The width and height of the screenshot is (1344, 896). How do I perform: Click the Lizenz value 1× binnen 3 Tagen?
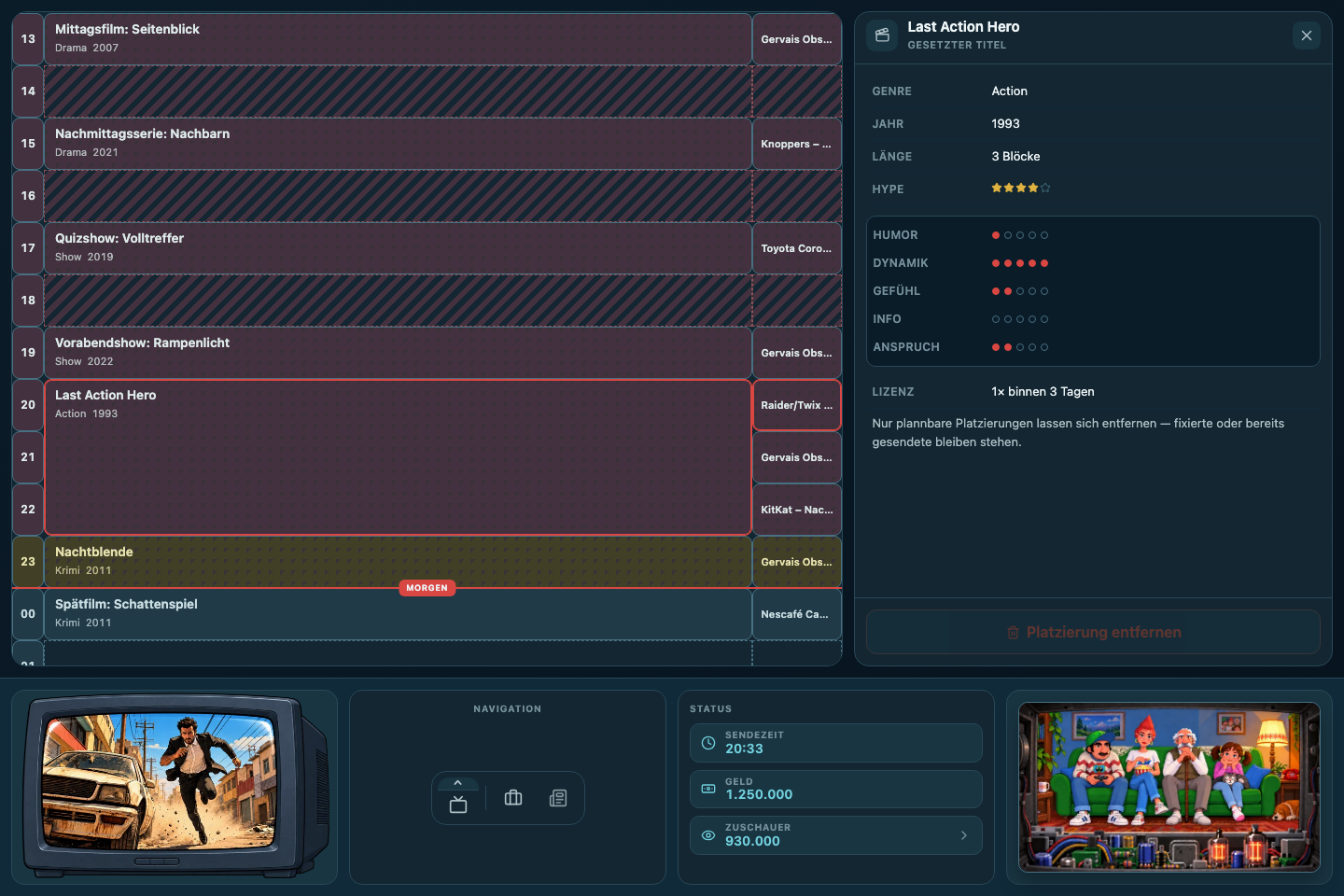coord(1043,392)
